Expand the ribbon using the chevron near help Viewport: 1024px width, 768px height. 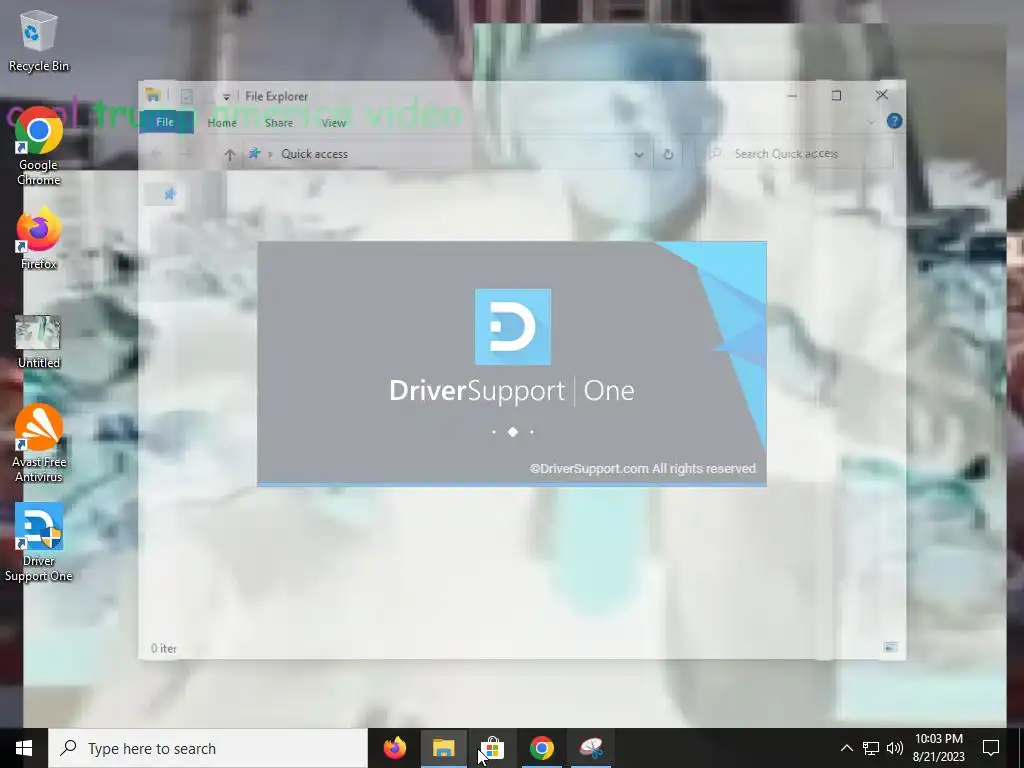[871, 122]
